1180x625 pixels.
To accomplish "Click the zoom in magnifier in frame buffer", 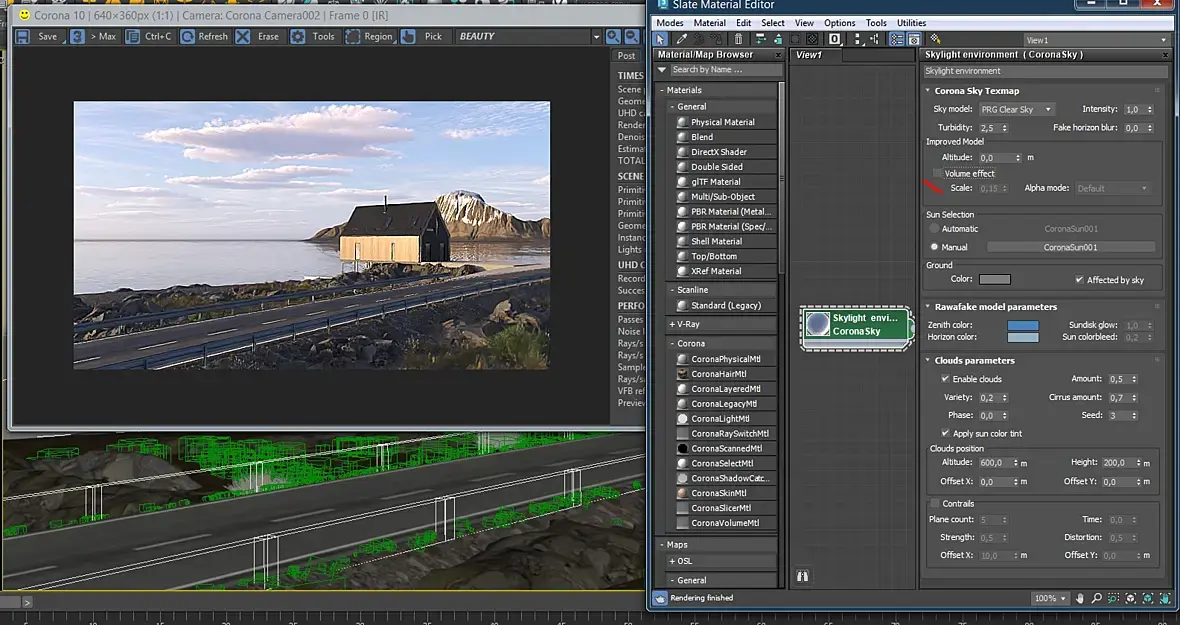I will coord(614,36).
